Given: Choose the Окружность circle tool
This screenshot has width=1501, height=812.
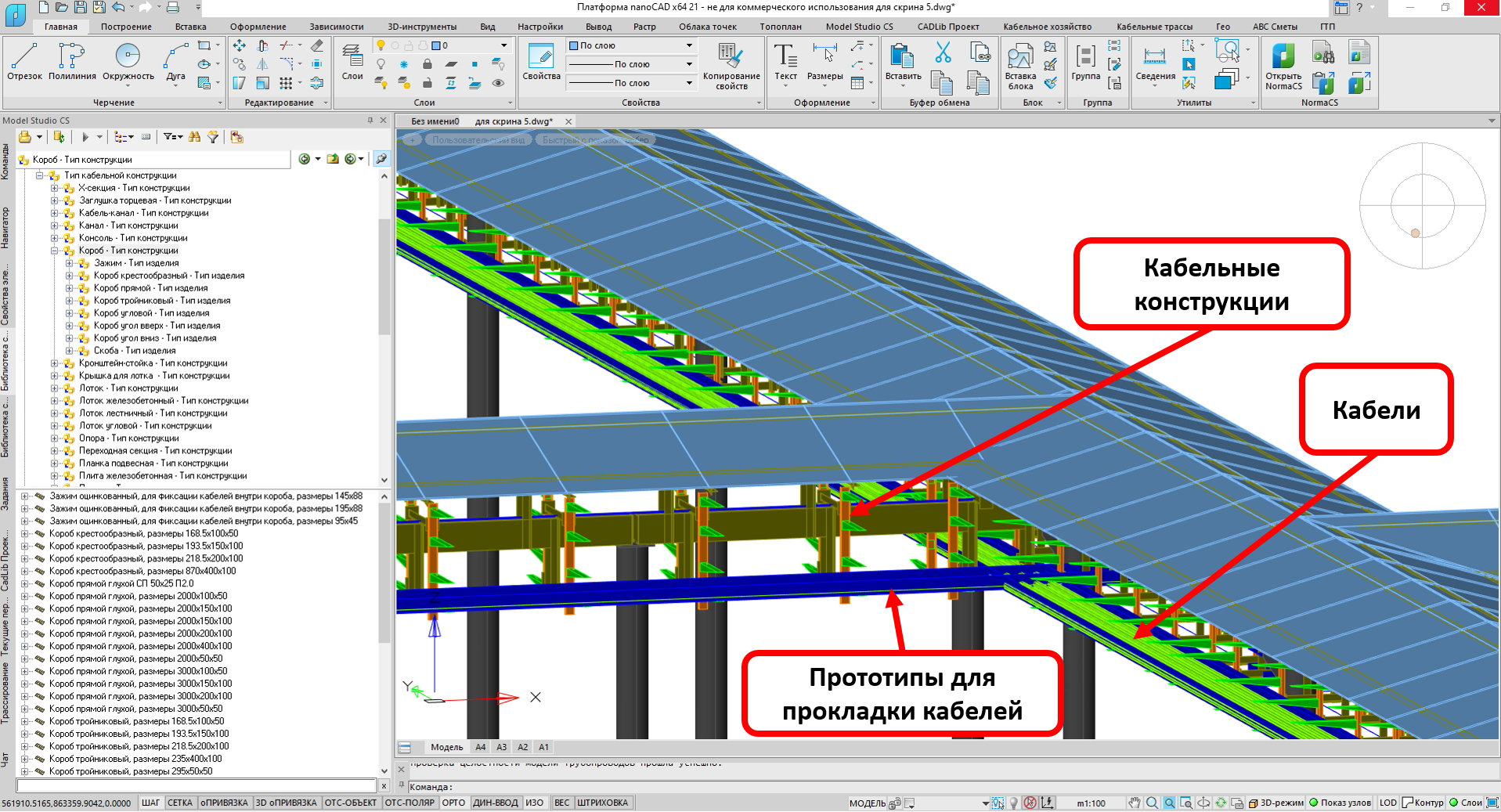Looking at the screenshot, I should pos(128,62).
